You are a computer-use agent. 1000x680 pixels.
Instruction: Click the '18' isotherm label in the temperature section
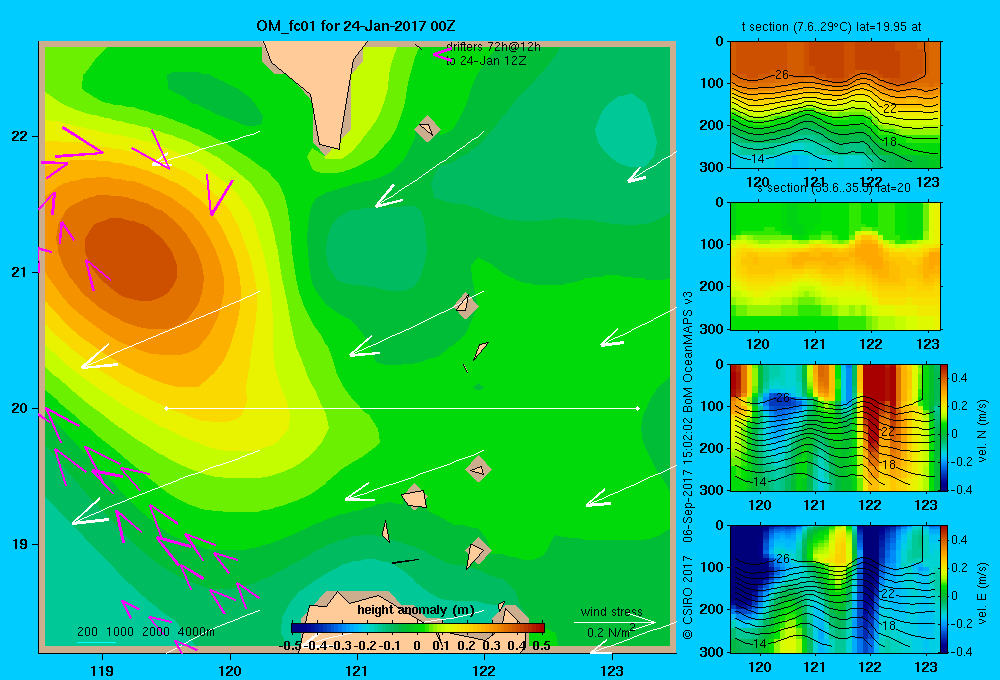[x=890, y=142]
